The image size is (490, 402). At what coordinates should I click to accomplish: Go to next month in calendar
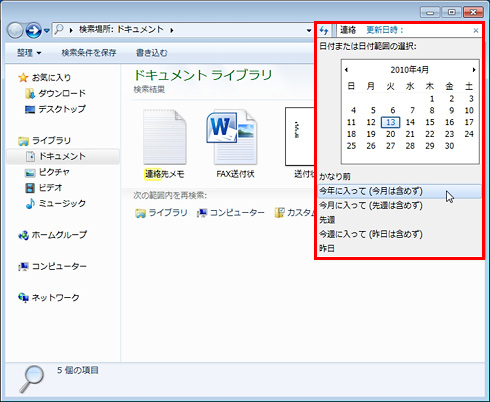point(474,70)
